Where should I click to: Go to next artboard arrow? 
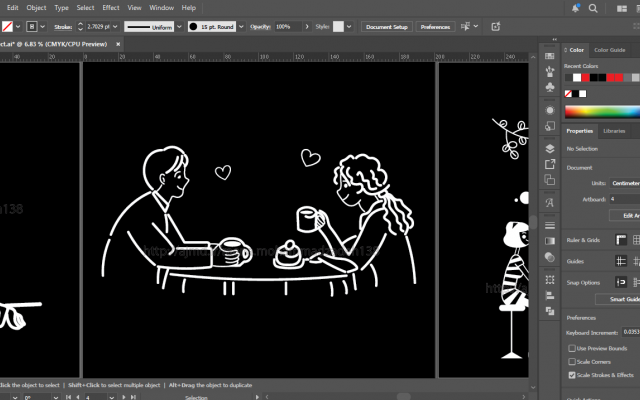(124, 397)
